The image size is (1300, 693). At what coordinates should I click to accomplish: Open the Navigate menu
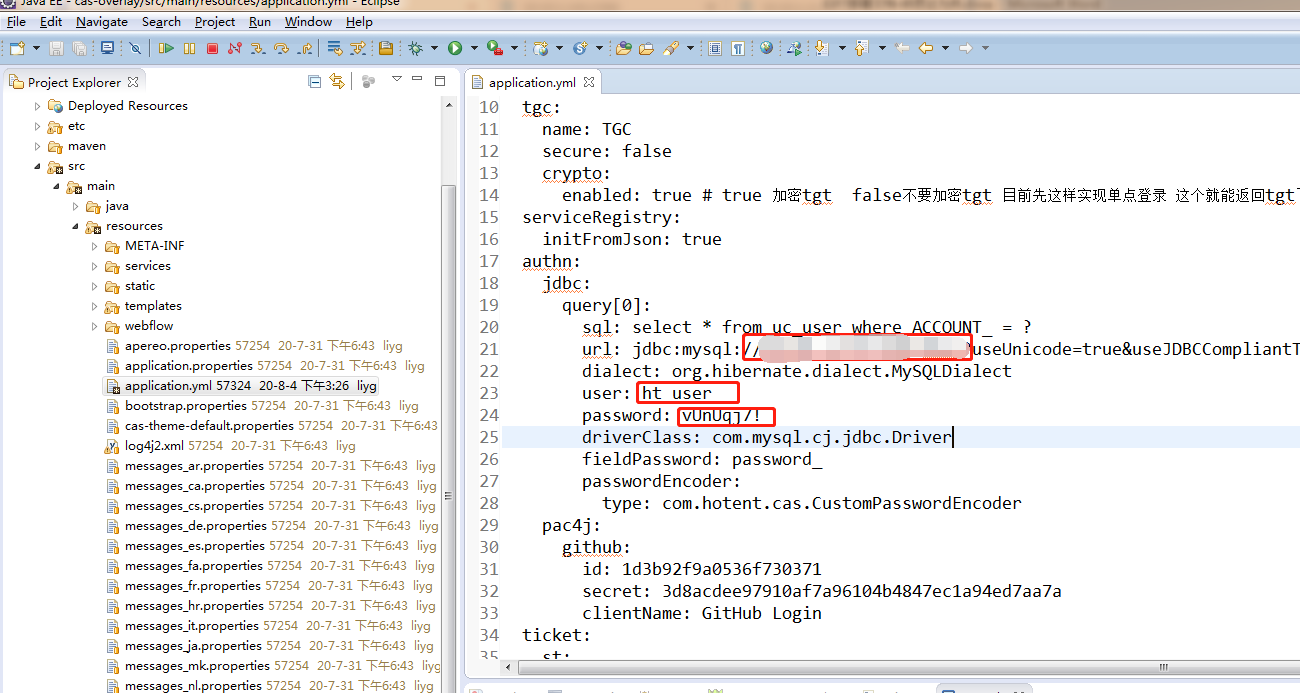click(x=102, y=21)
